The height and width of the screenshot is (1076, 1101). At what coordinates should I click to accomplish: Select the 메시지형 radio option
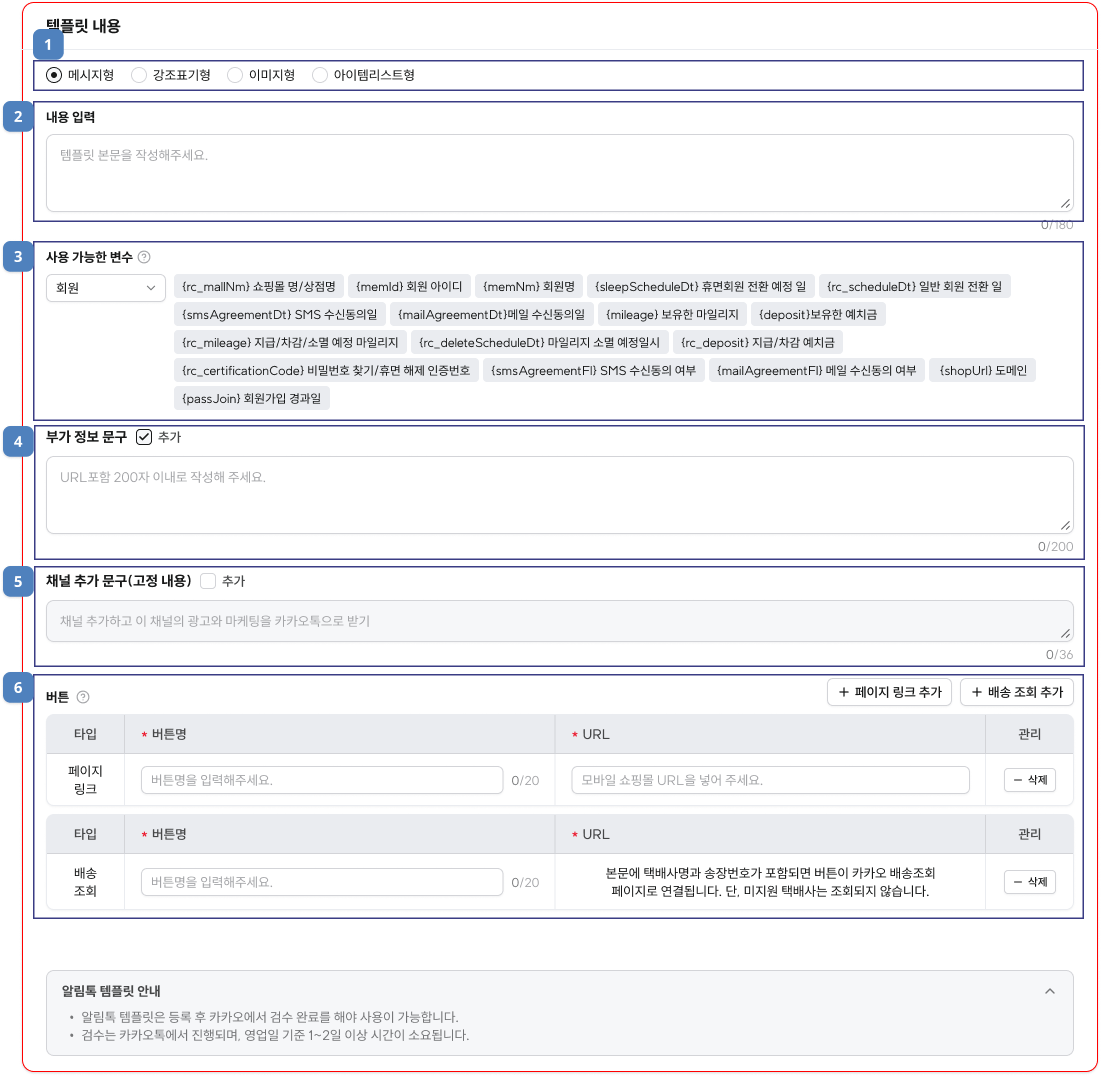[x=54, y=75]
